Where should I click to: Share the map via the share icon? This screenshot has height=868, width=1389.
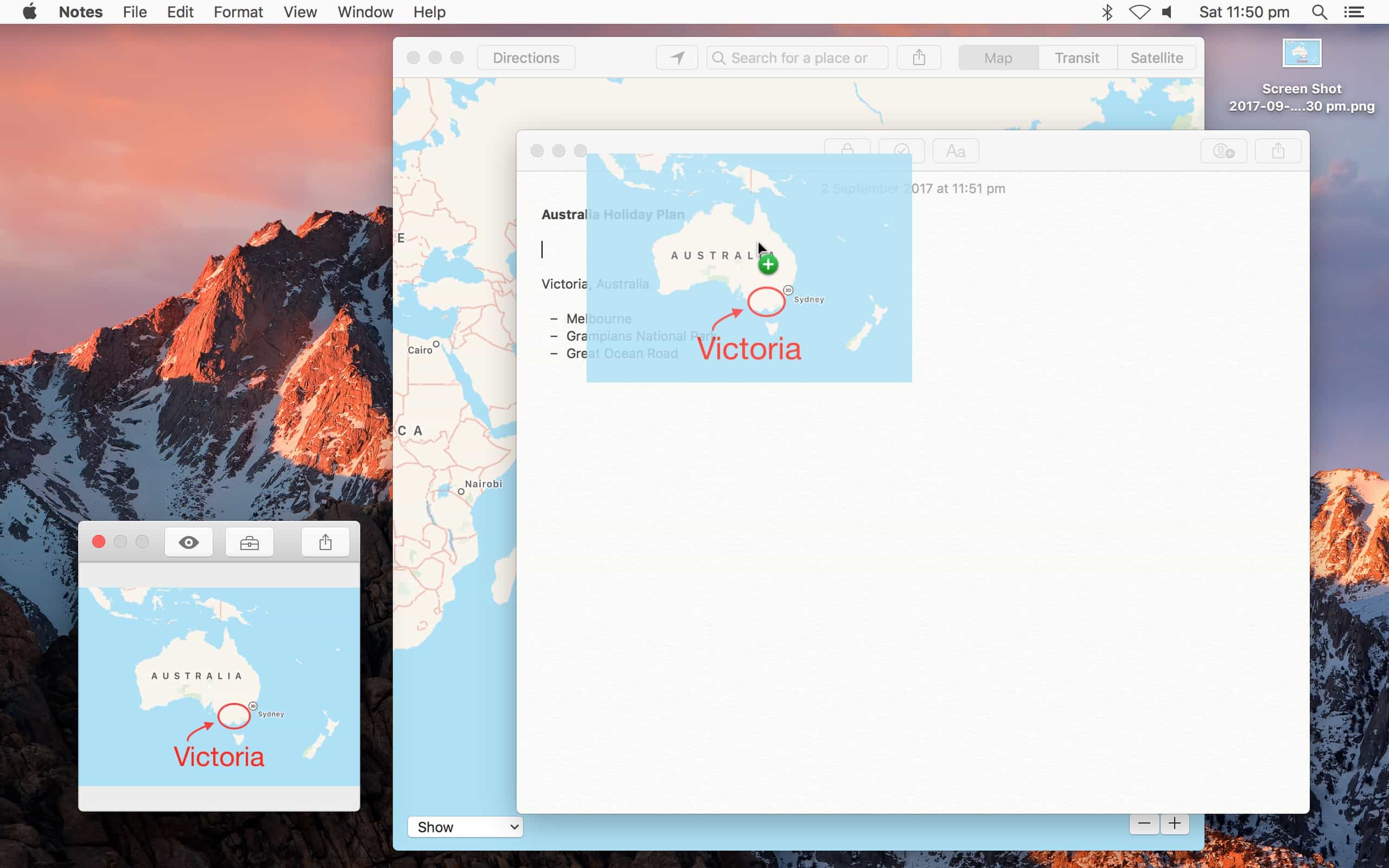pyautogui.click(x=918, y=57)
